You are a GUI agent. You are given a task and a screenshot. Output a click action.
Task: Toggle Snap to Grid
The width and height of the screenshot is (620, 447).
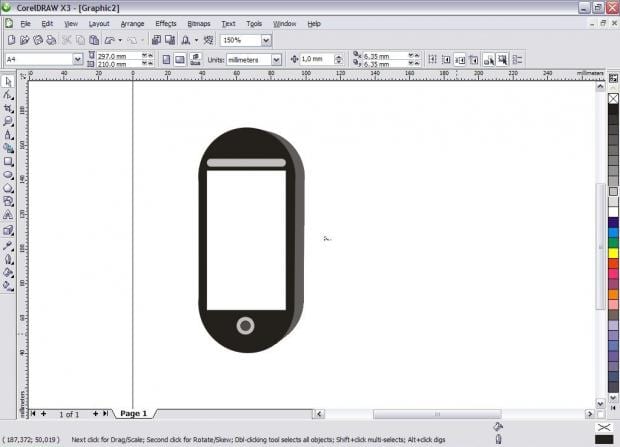[432, 60]
